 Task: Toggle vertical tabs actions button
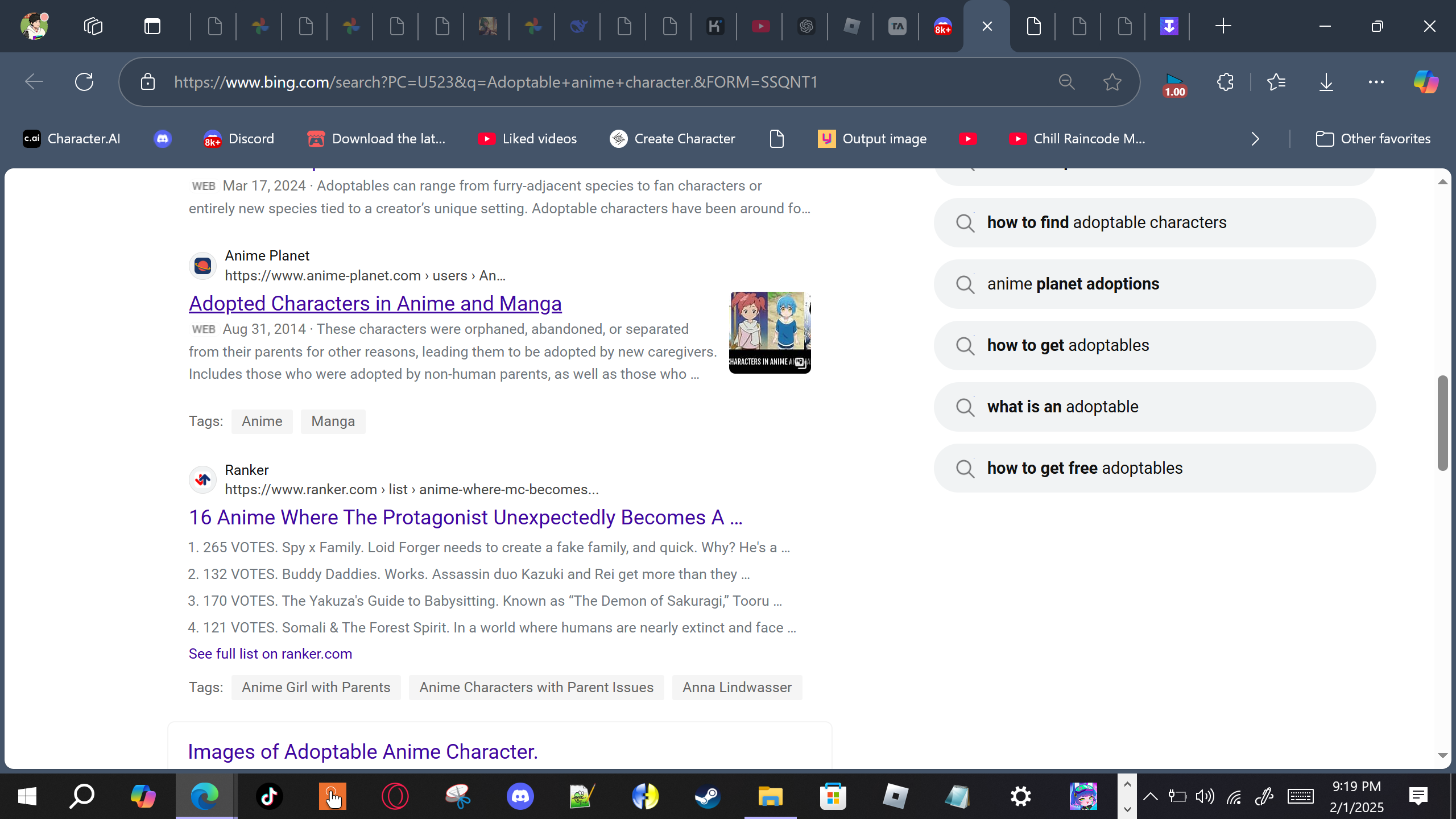coord(152,26)
